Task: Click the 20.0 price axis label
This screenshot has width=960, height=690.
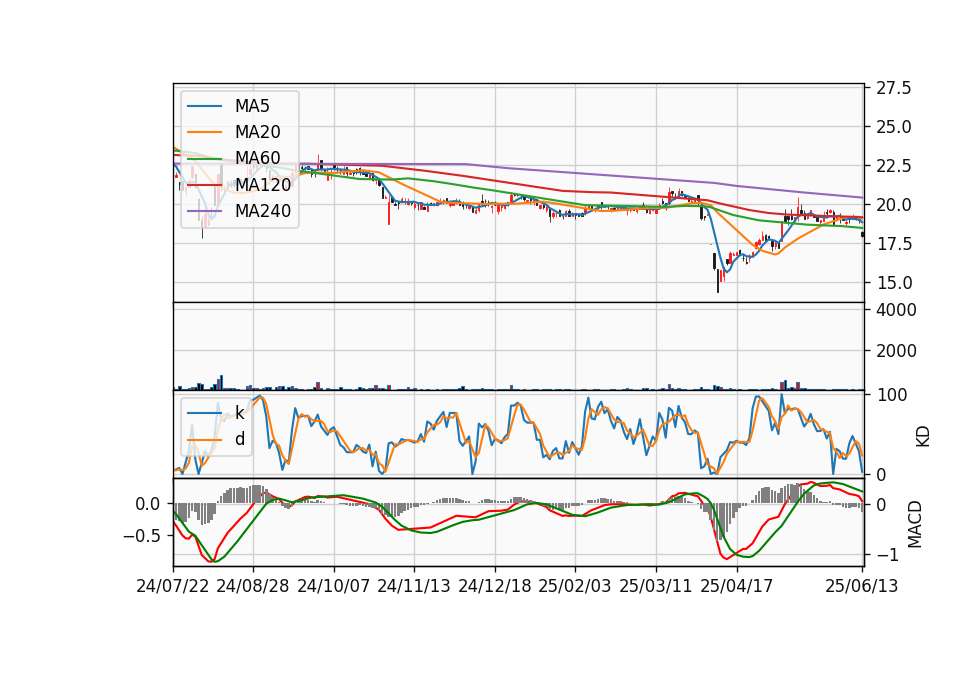Action: pos(893,205)
